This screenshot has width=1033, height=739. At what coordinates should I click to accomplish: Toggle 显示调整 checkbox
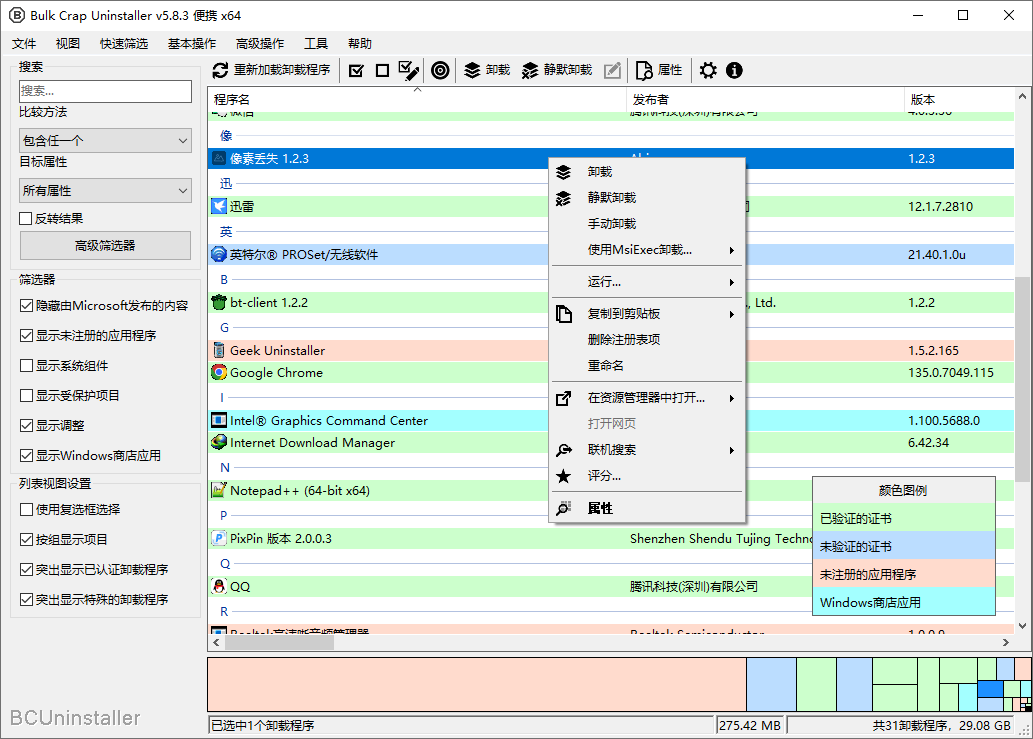(x=26, y=425)
